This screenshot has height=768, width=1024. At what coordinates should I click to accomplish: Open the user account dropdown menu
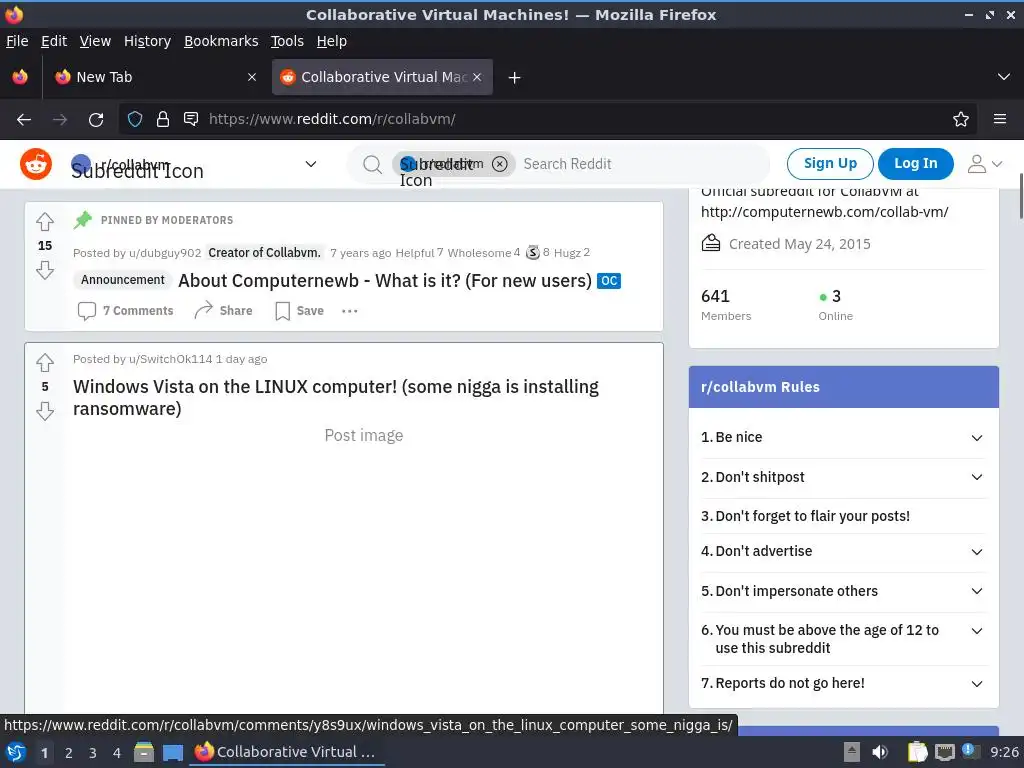tap(984, 164)
